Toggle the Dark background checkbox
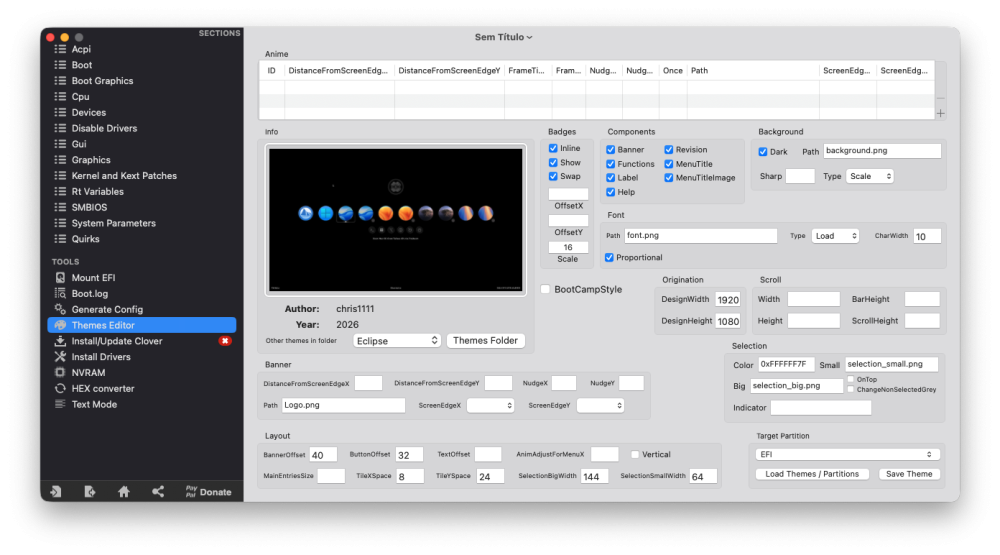 click(763, 152)
